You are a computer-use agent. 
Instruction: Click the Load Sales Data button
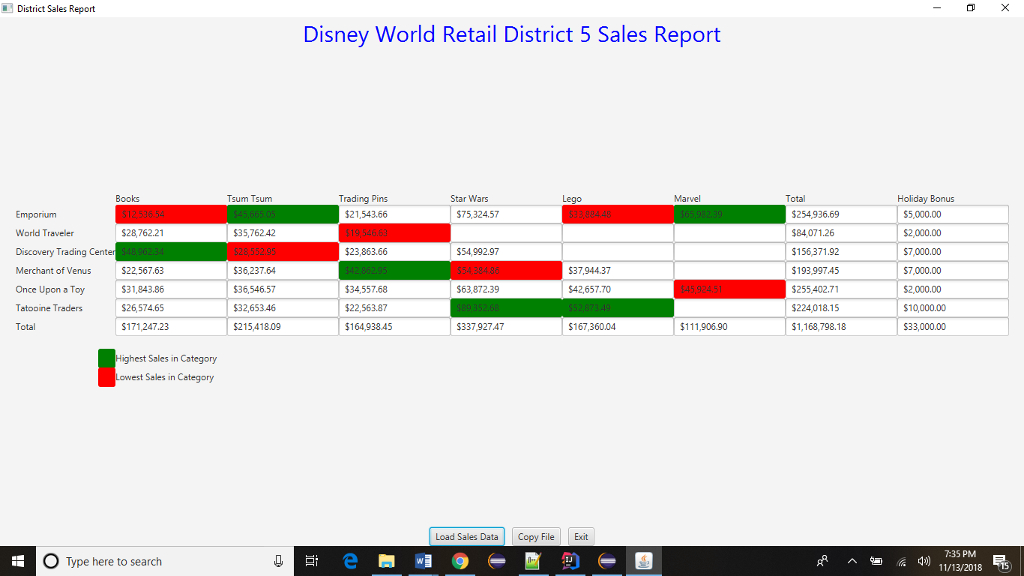tap(466, 536)
